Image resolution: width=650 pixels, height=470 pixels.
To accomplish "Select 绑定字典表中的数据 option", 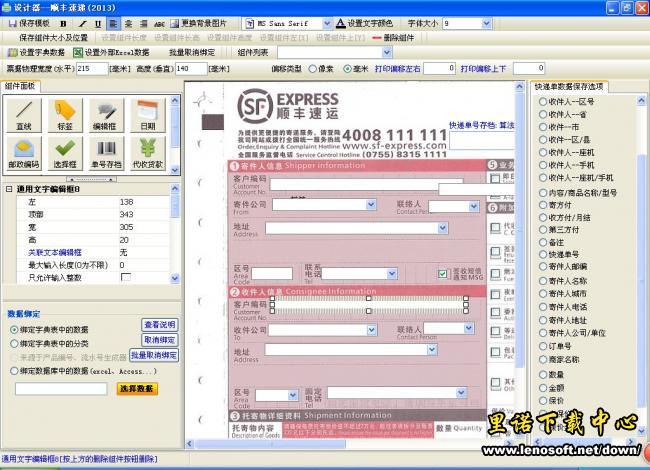I will (x=14, y=330).
